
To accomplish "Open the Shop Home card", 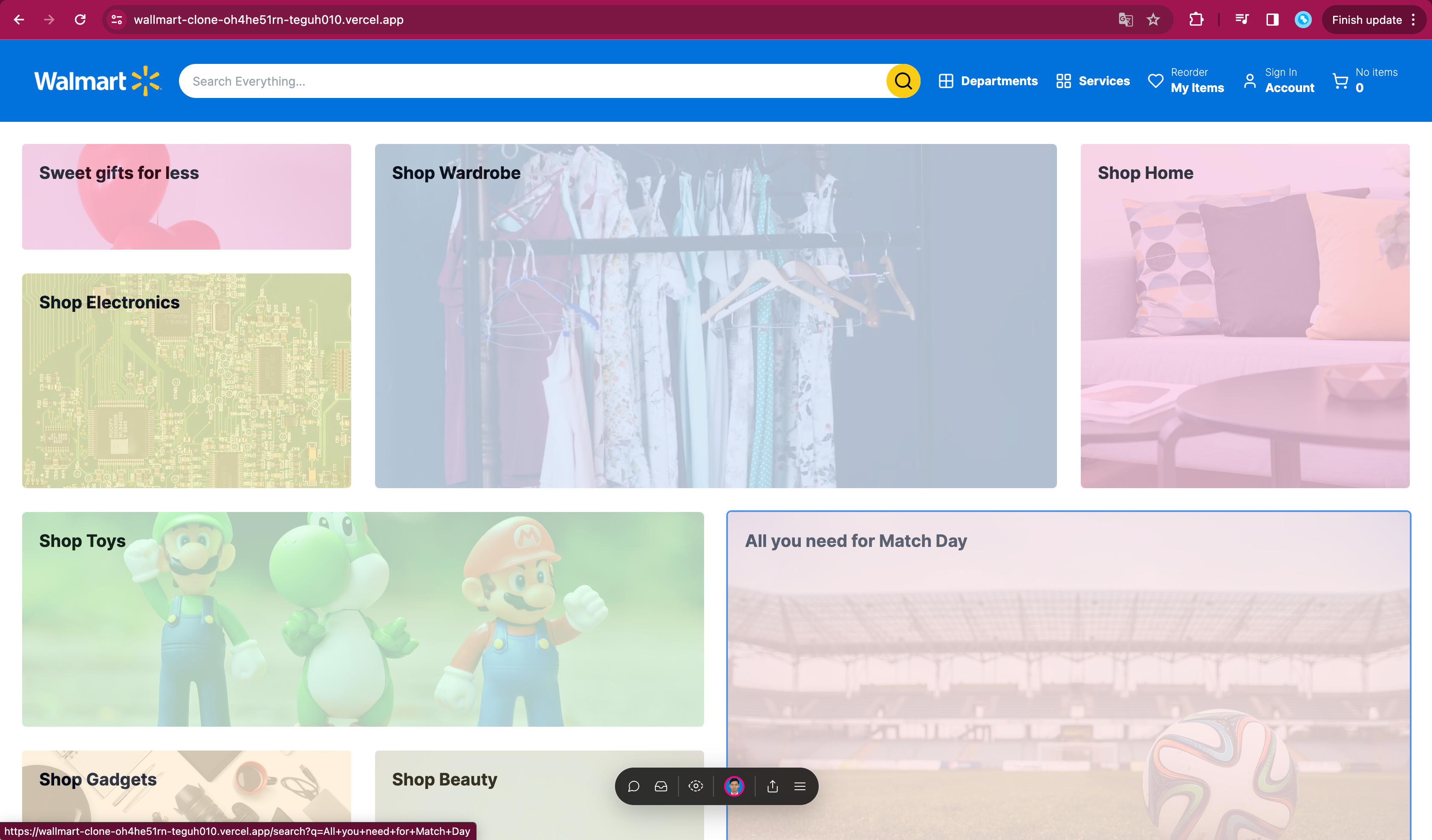I will pos(1245,316).
